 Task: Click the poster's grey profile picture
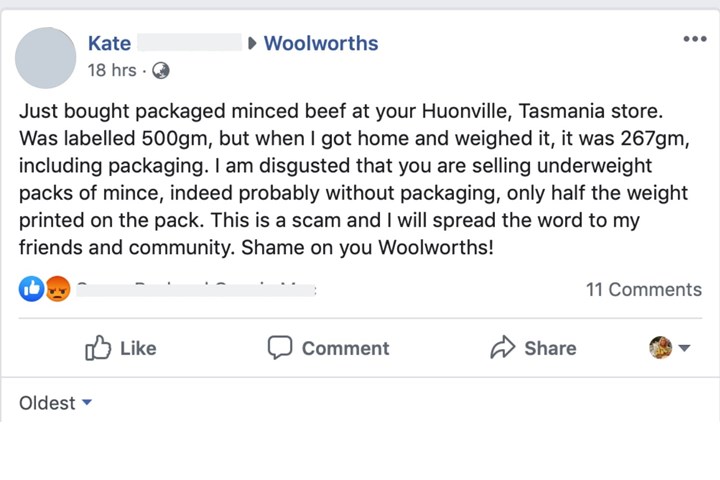(45, 58)
